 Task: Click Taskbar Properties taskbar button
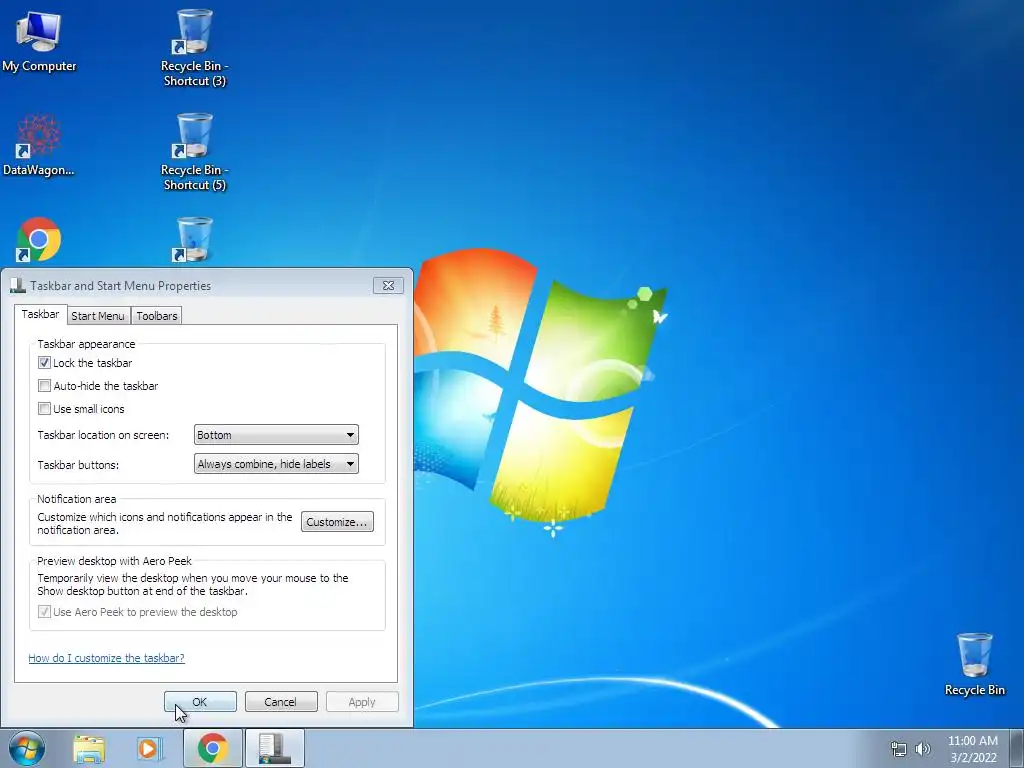(274, 748)
